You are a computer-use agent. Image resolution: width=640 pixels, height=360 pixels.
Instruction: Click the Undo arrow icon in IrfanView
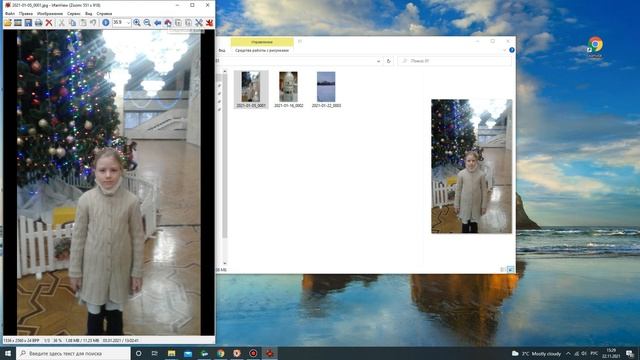coord(93,22)
